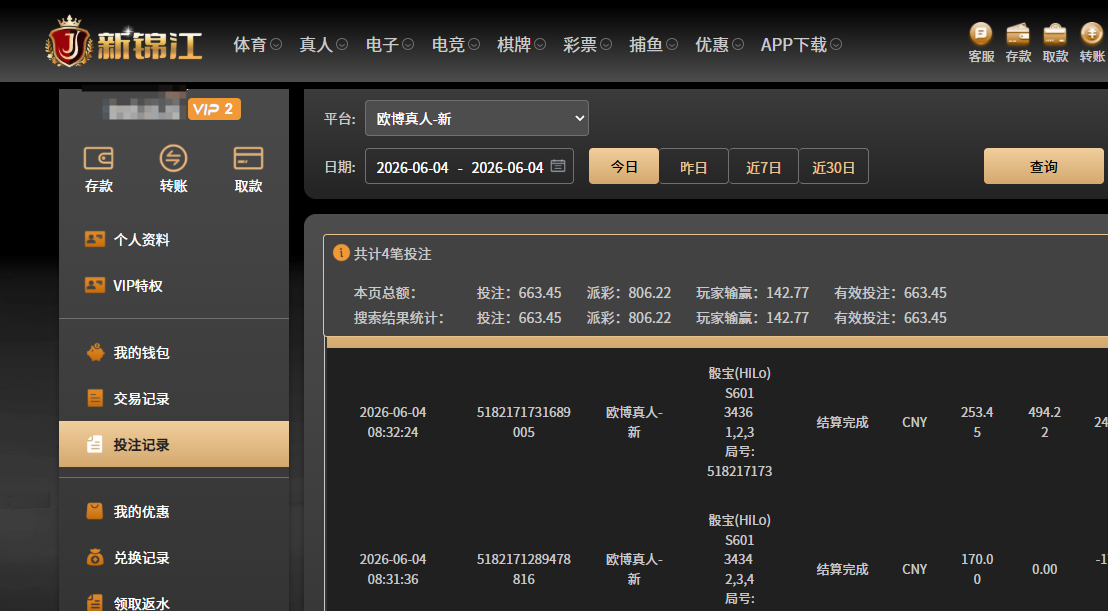Expand the 捕鱼 navigation menu
Image resolution: width=1108 pixels, height=611 pixels.
(654, 45)
